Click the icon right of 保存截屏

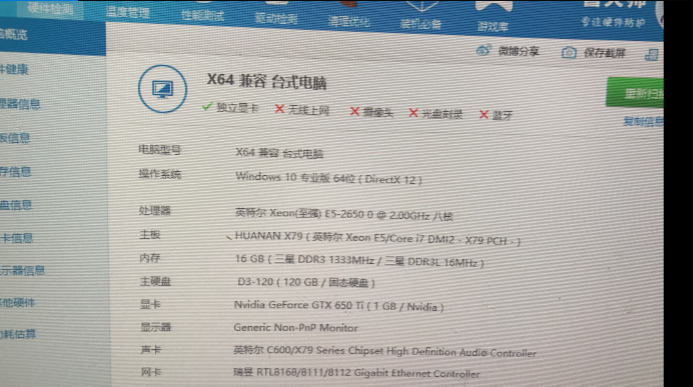tap(651, 55)
